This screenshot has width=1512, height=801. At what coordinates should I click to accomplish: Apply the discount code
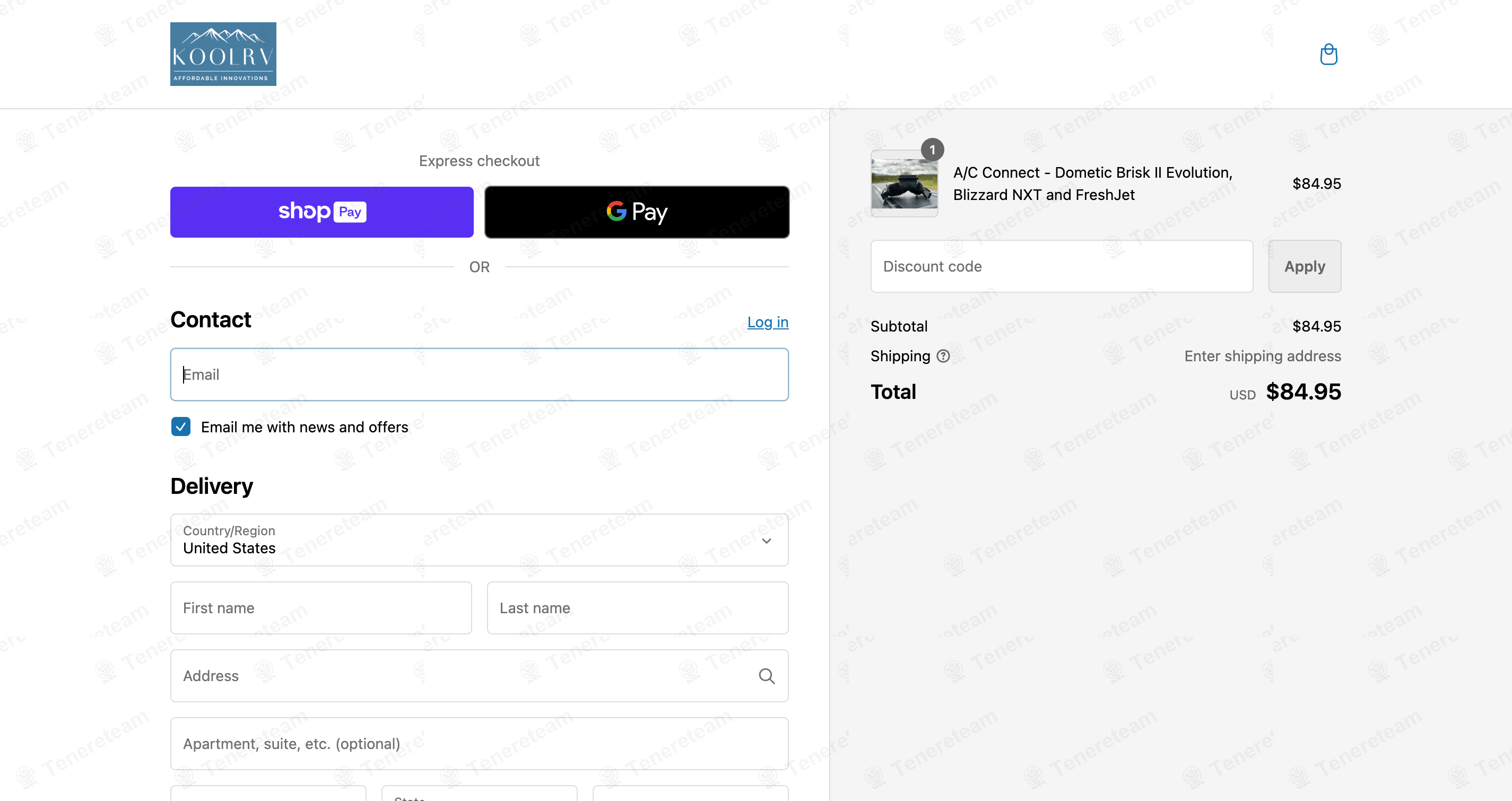1304,266
